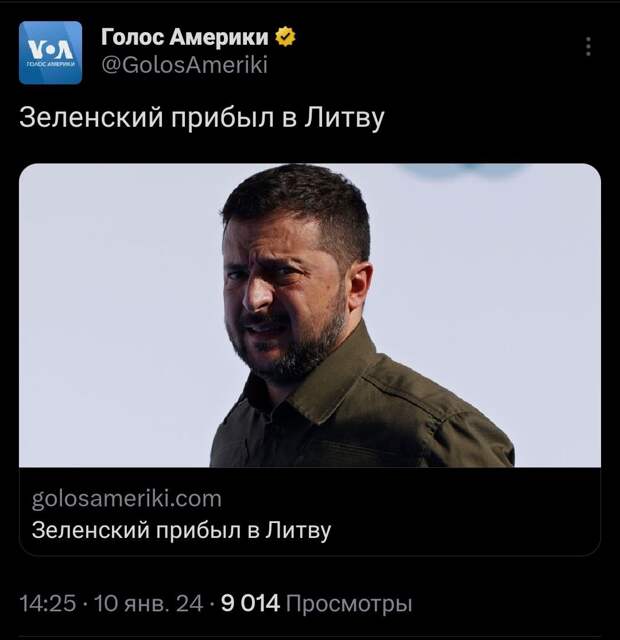Click the 14:25 timestamp
620x640 pixels.
point(48,603)
